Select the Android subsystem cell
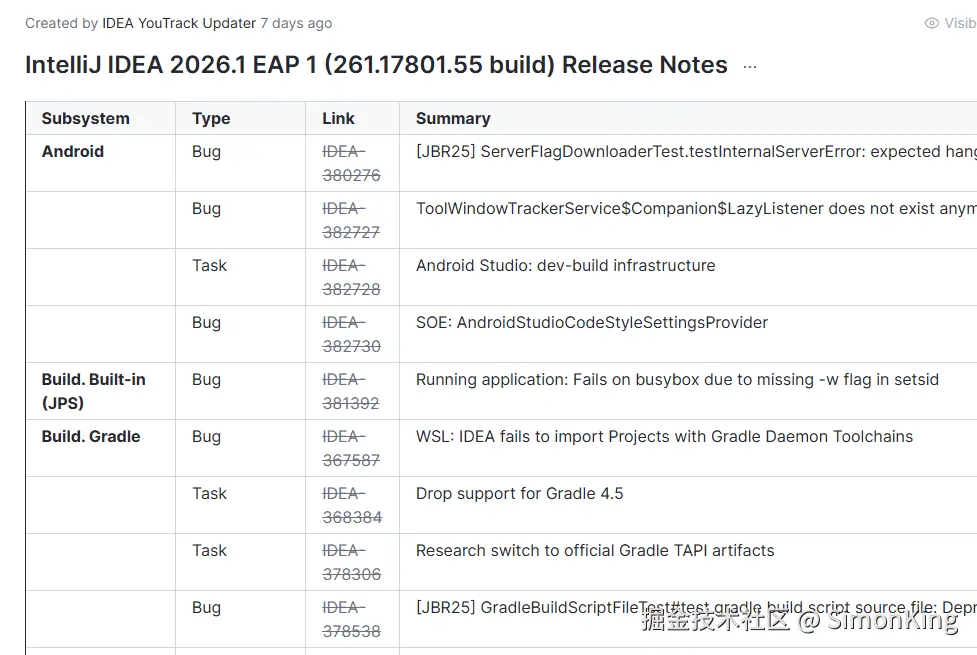The image size is (977, 655). point(73,152)
